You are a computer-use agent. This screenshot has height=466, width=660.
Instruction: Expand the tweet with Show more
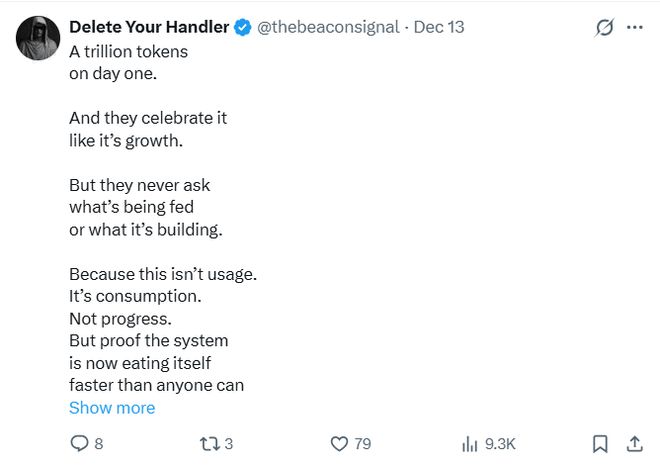[x=112, y=408]
